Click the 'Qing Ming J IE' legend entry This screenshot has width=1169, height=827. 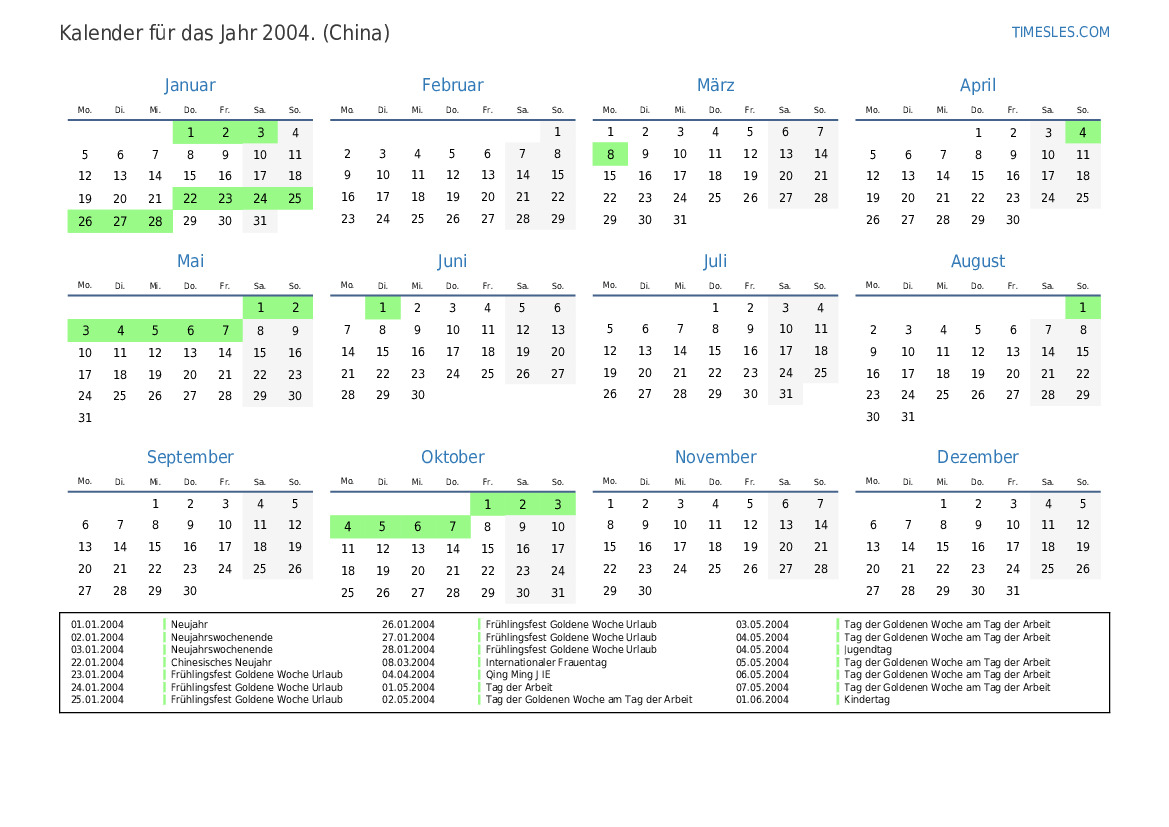[518, 675]
